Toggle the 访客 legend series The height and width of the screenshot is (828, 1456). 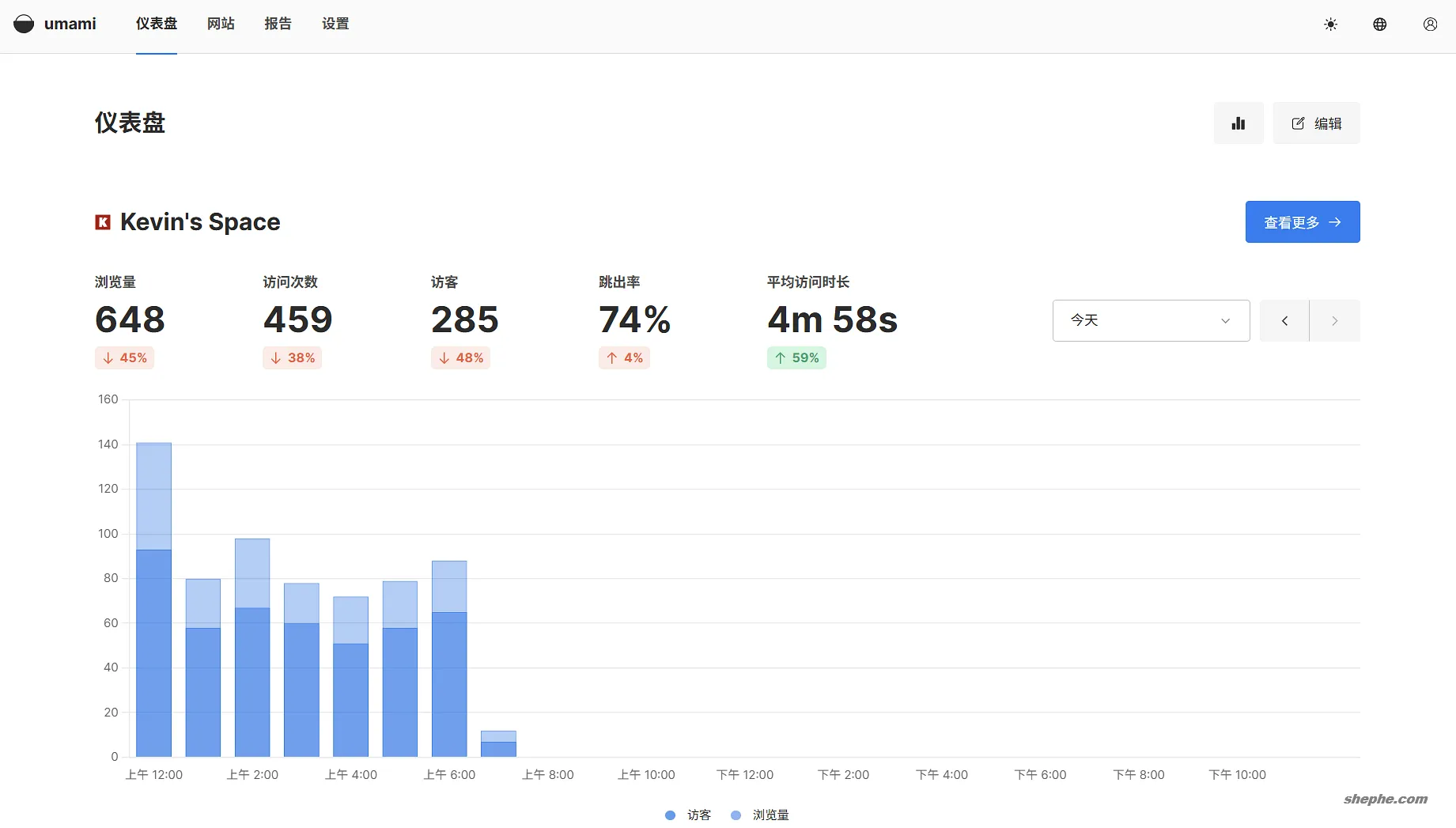[x=688, y=815]
